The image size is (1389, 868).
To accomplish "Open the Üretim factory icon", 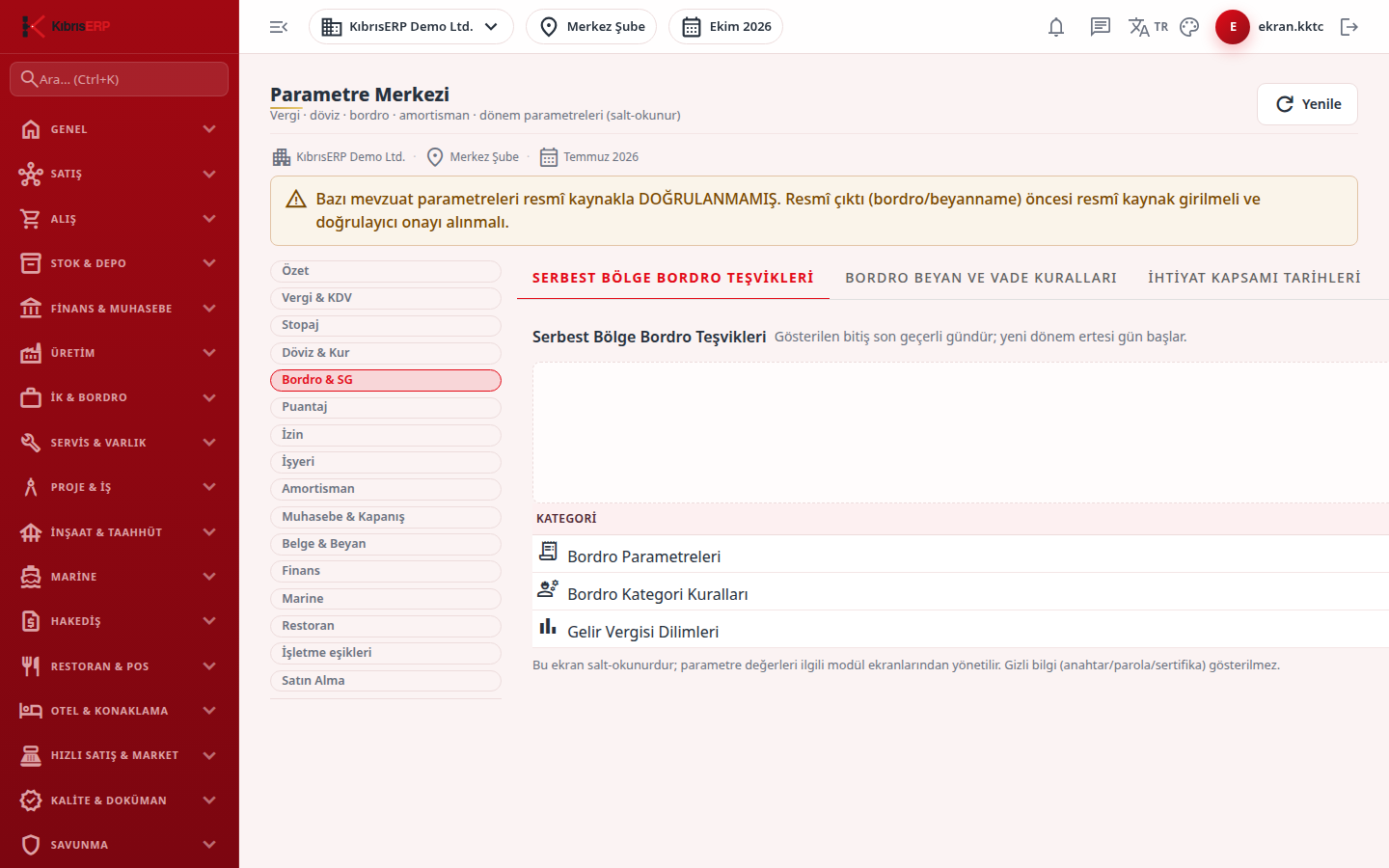I will 31,353.
